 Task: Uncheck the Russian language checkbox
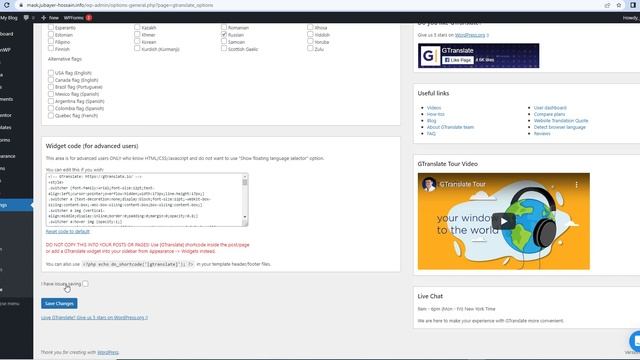click(224, 34)
